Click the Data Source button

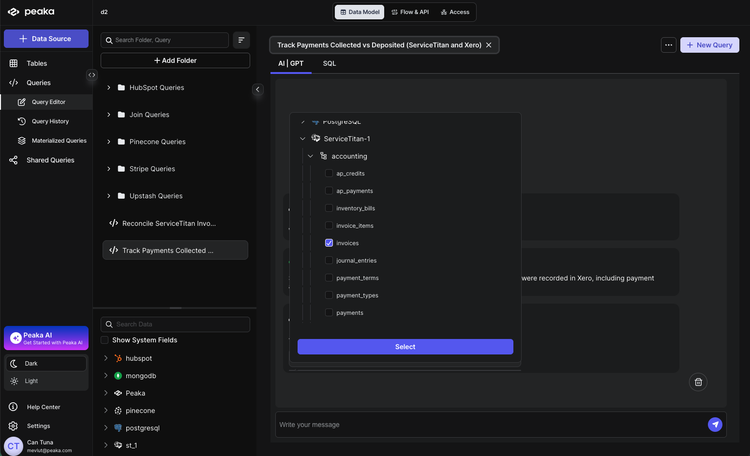(x=46, y=39)
